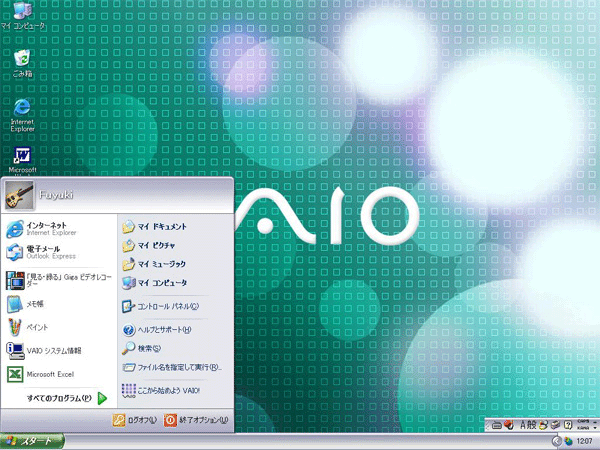Launch Internet Explorer from desktop shortcut

click(x=22, y=115)
